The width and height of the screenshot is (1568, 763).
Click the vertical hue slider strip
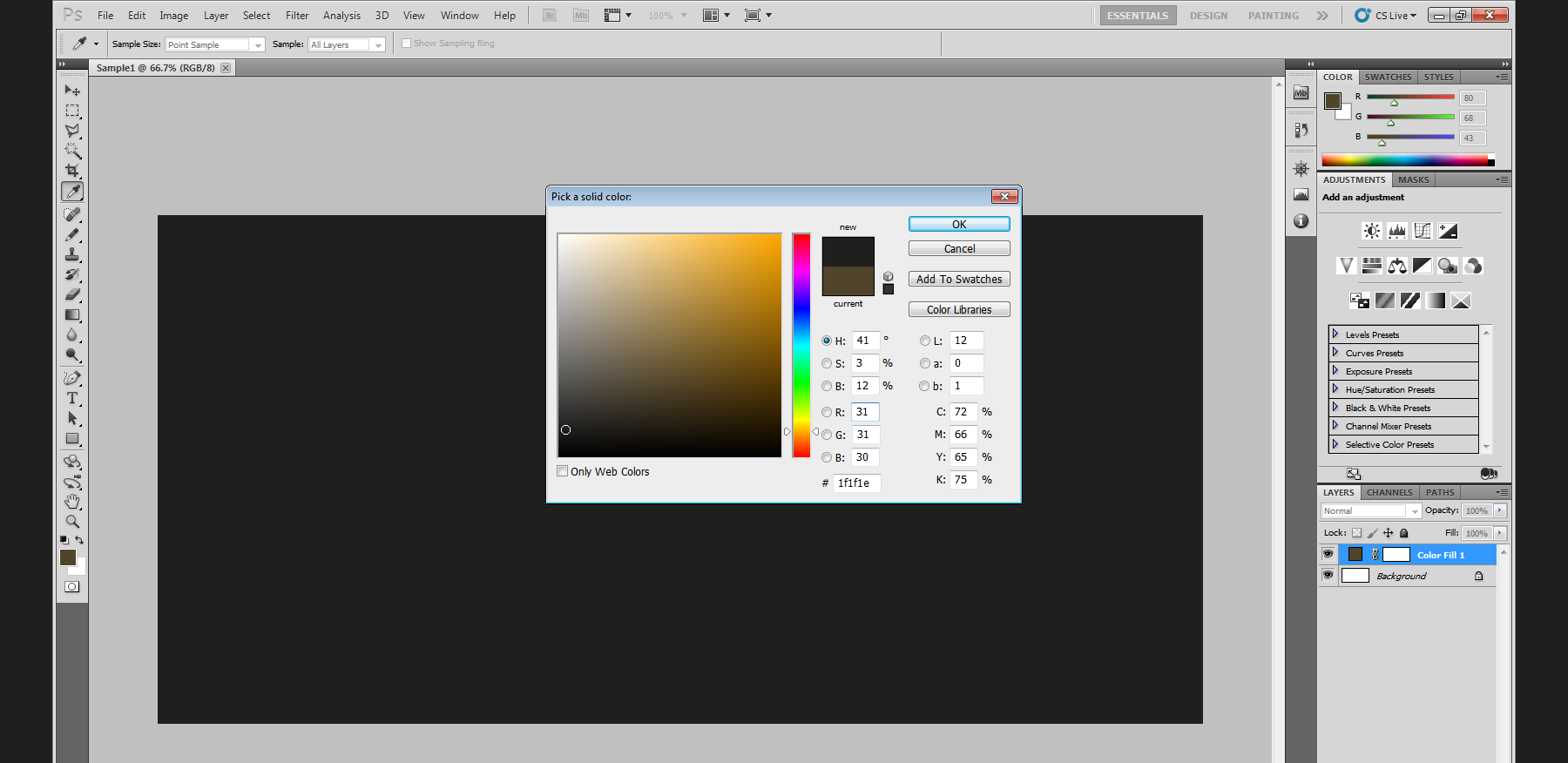(801, 345)
